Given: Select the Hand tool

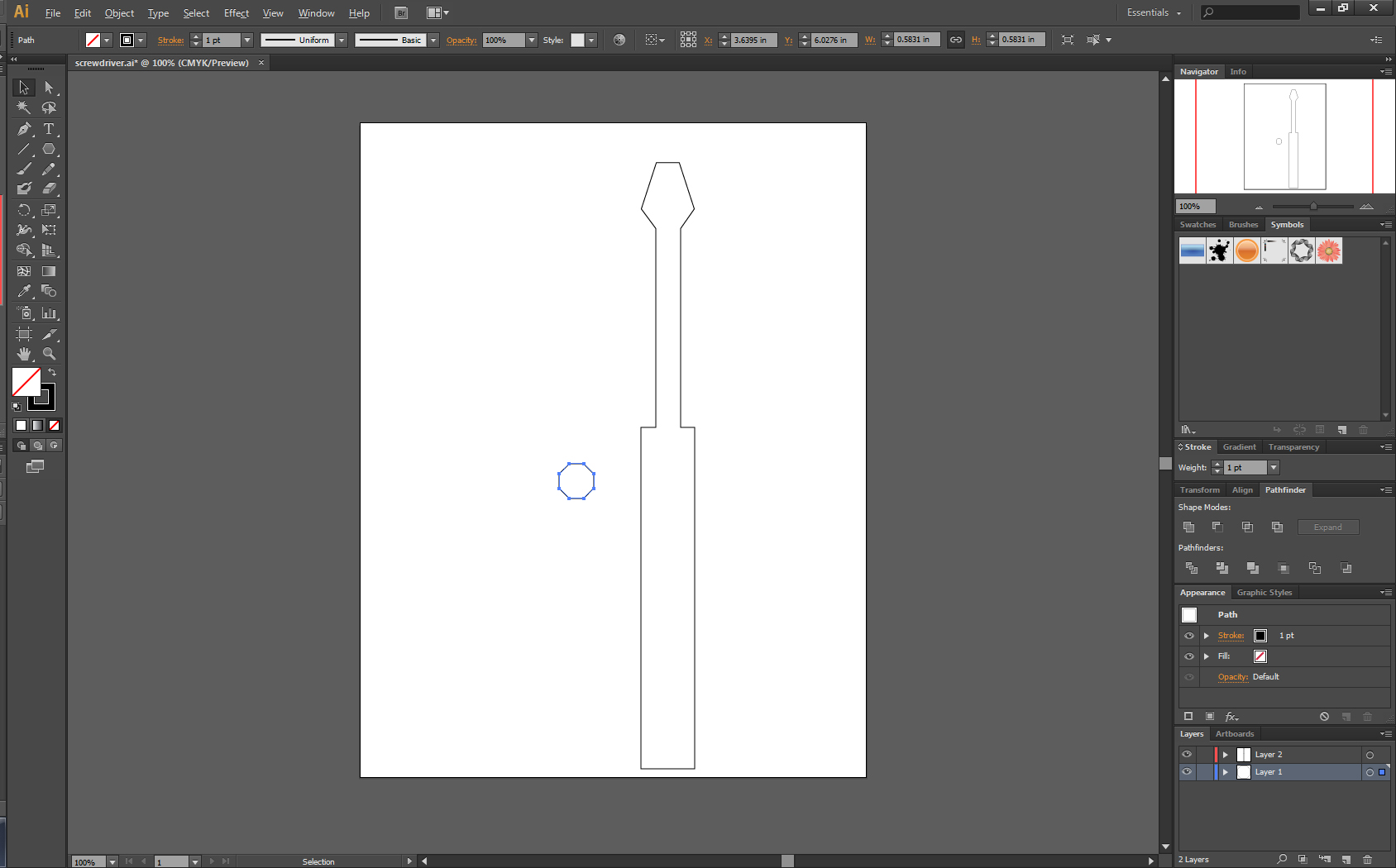Looking at the screenshot, I should point(24,354).
